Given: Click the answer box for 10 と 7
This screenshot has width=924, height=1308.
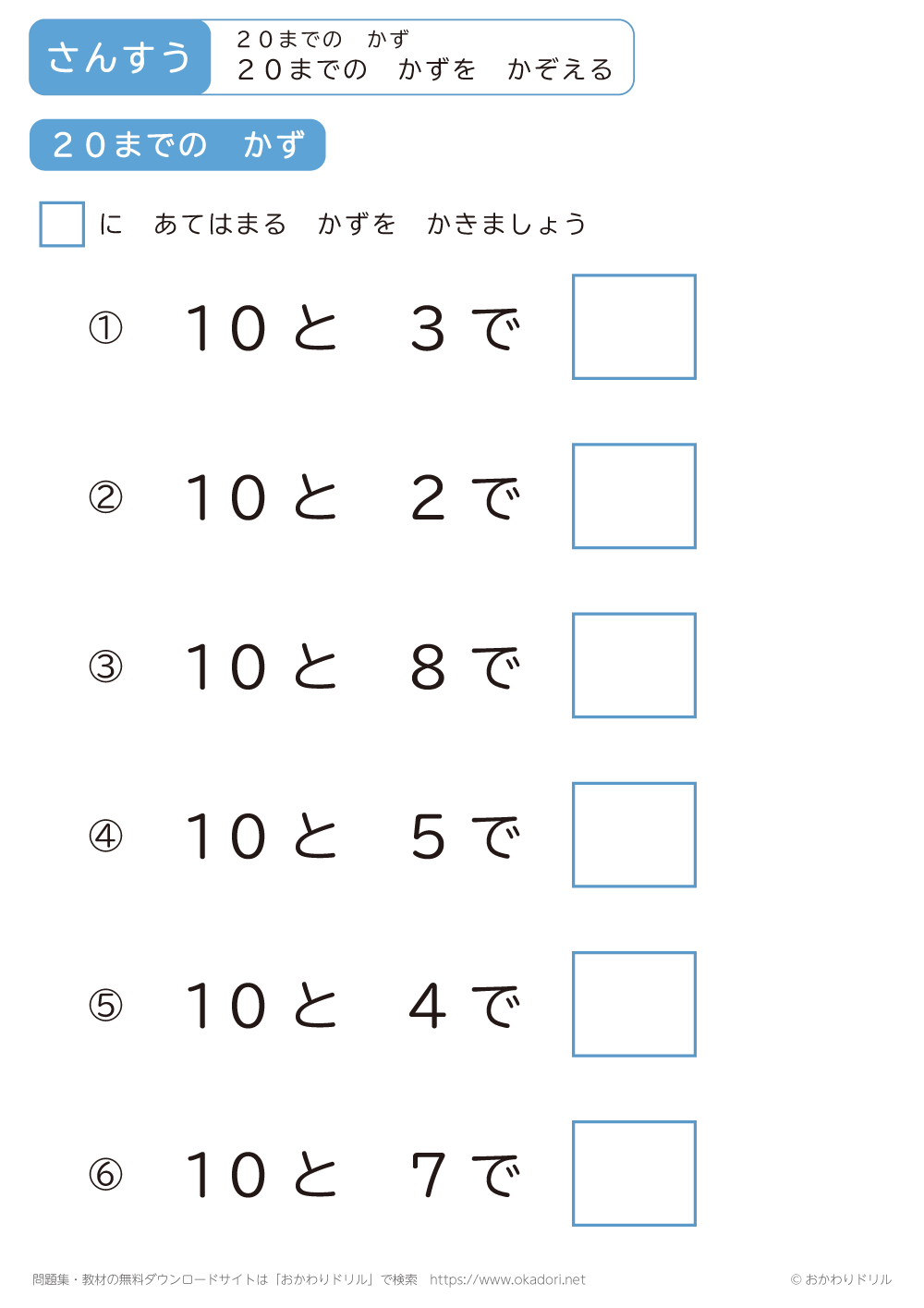Looking at the screenshot, I should (634, 1173).
